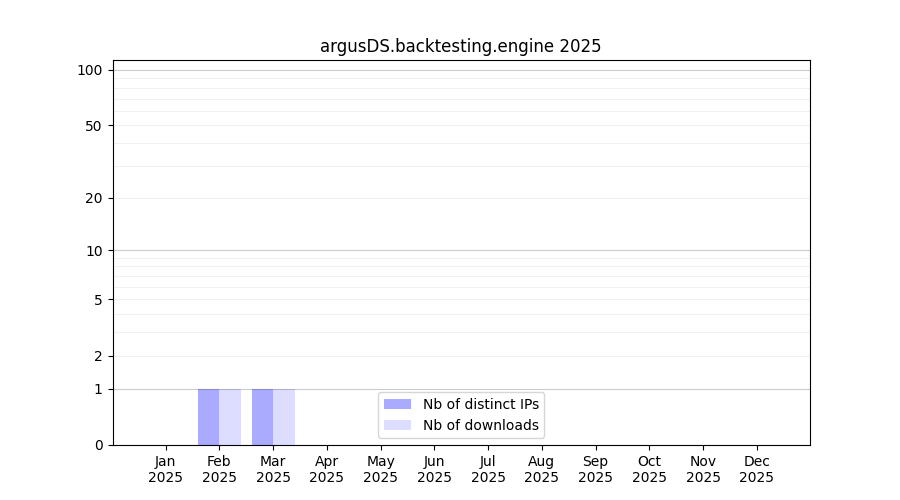
Task: Select the 'Nb of downloads' legend label
Action: [480, 425]
